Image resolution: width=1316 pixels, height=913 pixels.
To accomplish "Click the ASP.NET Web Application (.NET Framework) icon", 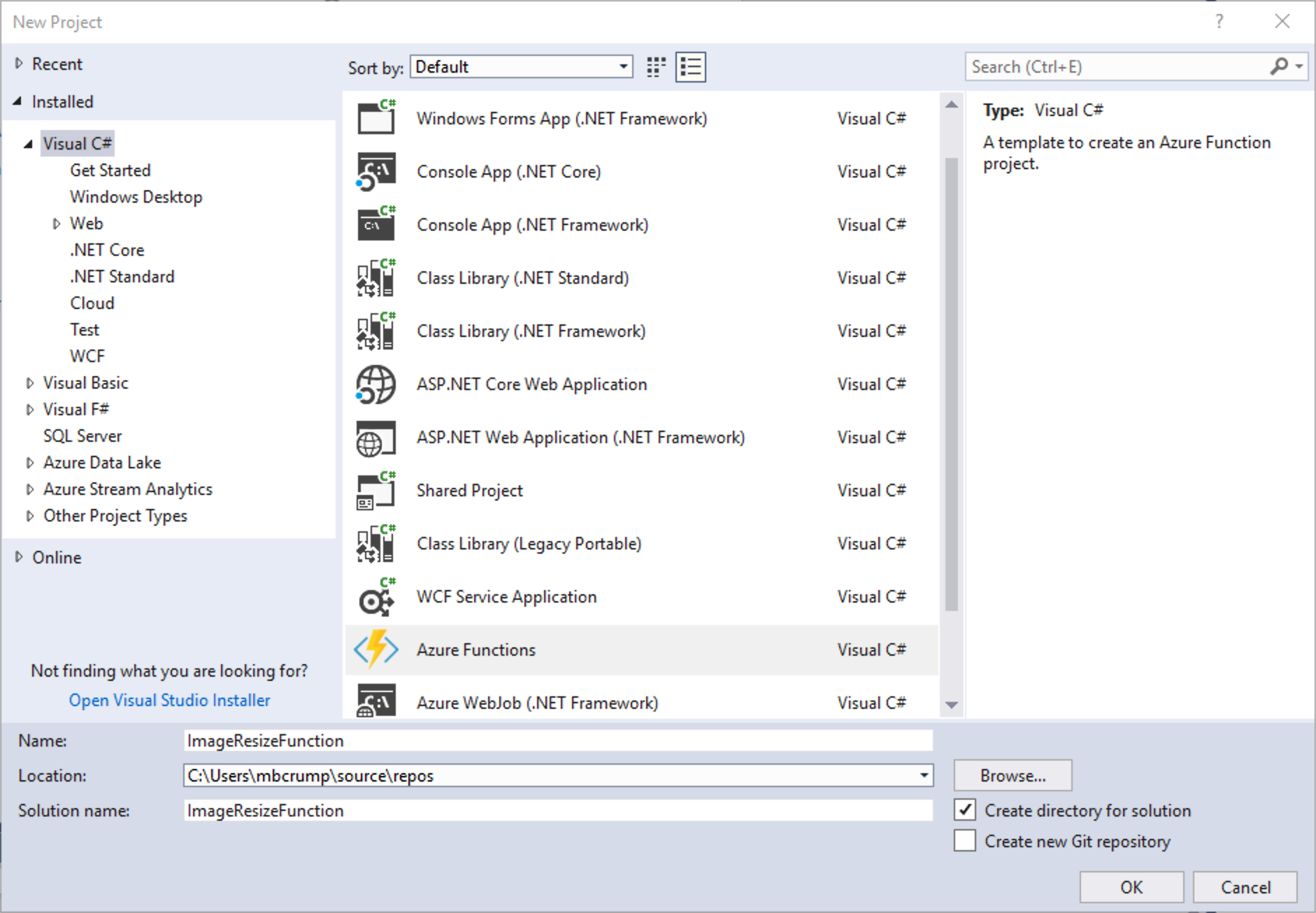I will click(x=376, y=438).
